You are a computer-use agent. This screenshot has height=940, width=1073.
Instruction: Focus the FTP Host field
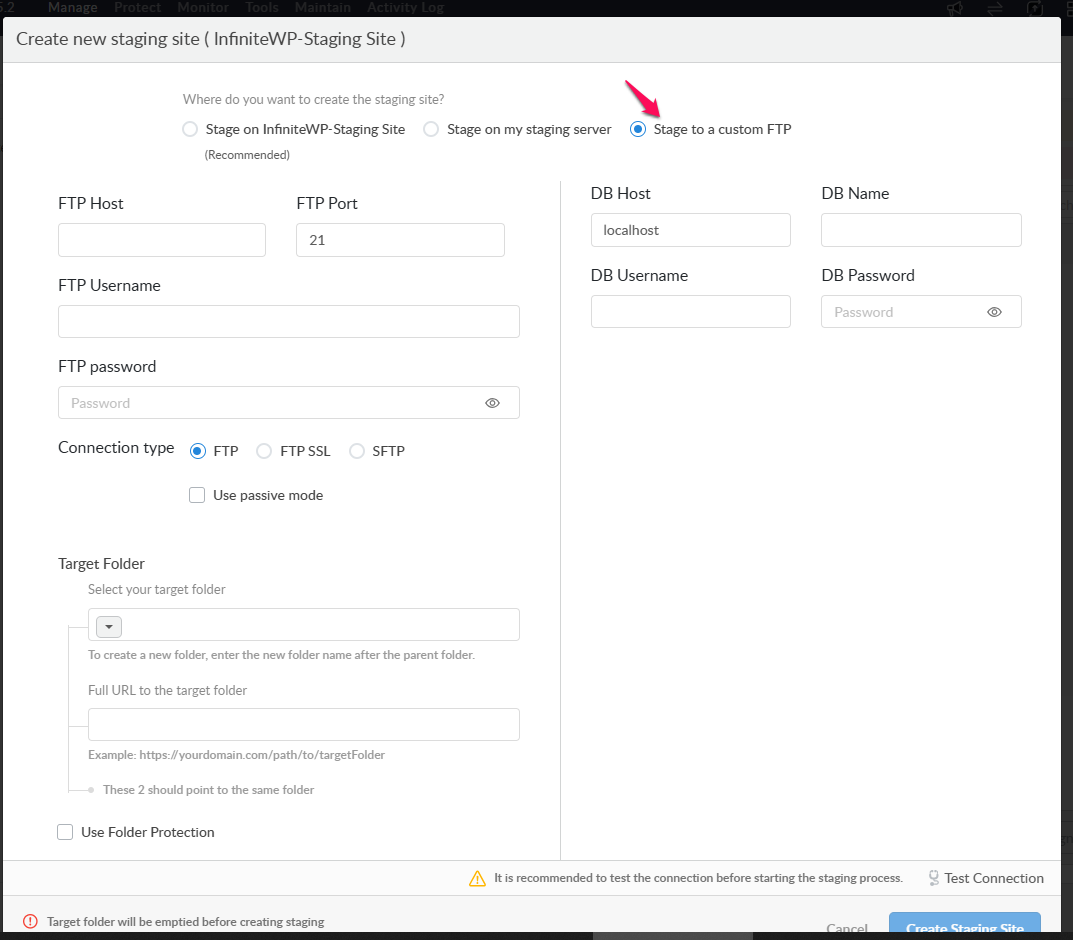[162, 240]
